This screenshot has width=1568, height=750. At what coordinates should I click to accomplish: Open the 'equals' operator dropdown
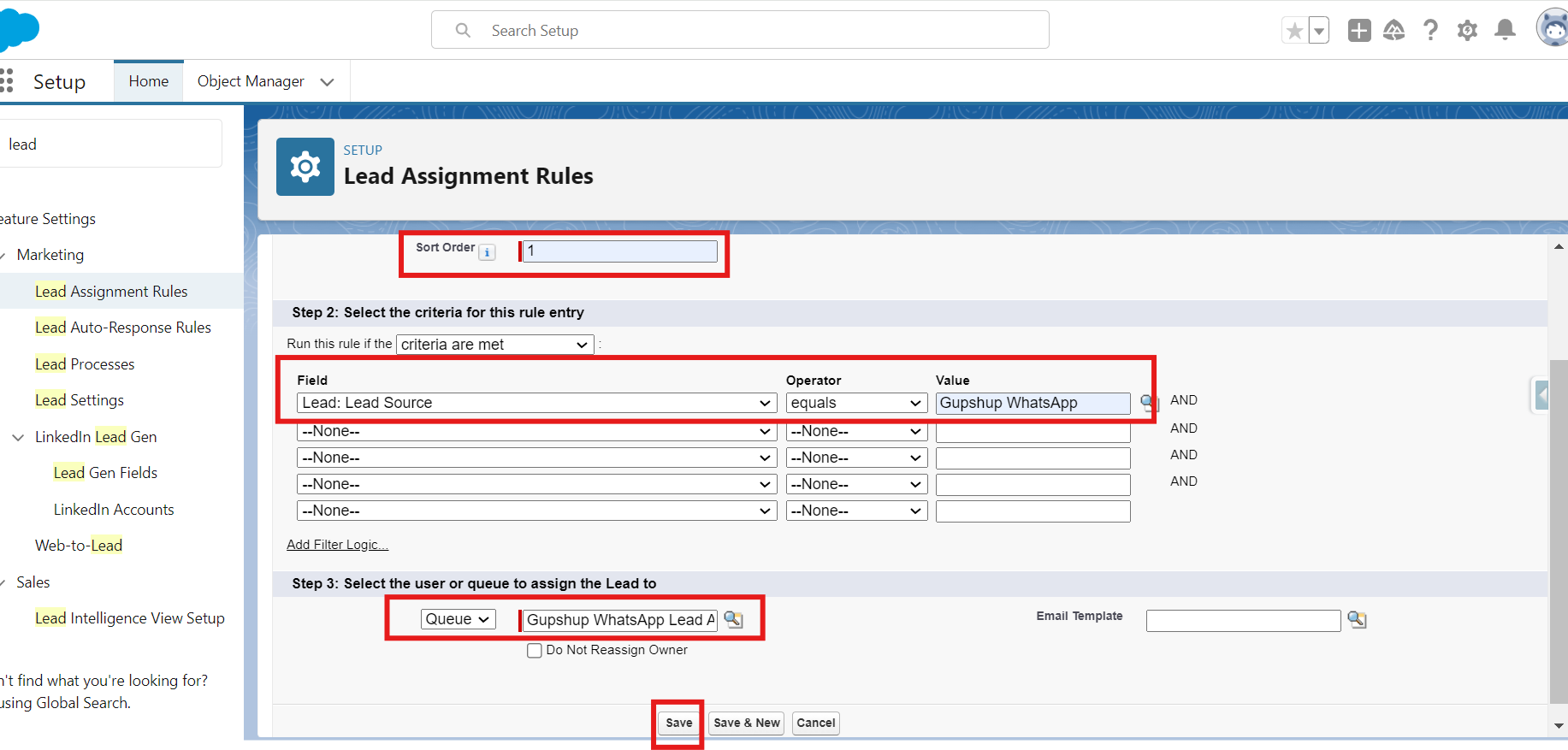tap(856, 403)
